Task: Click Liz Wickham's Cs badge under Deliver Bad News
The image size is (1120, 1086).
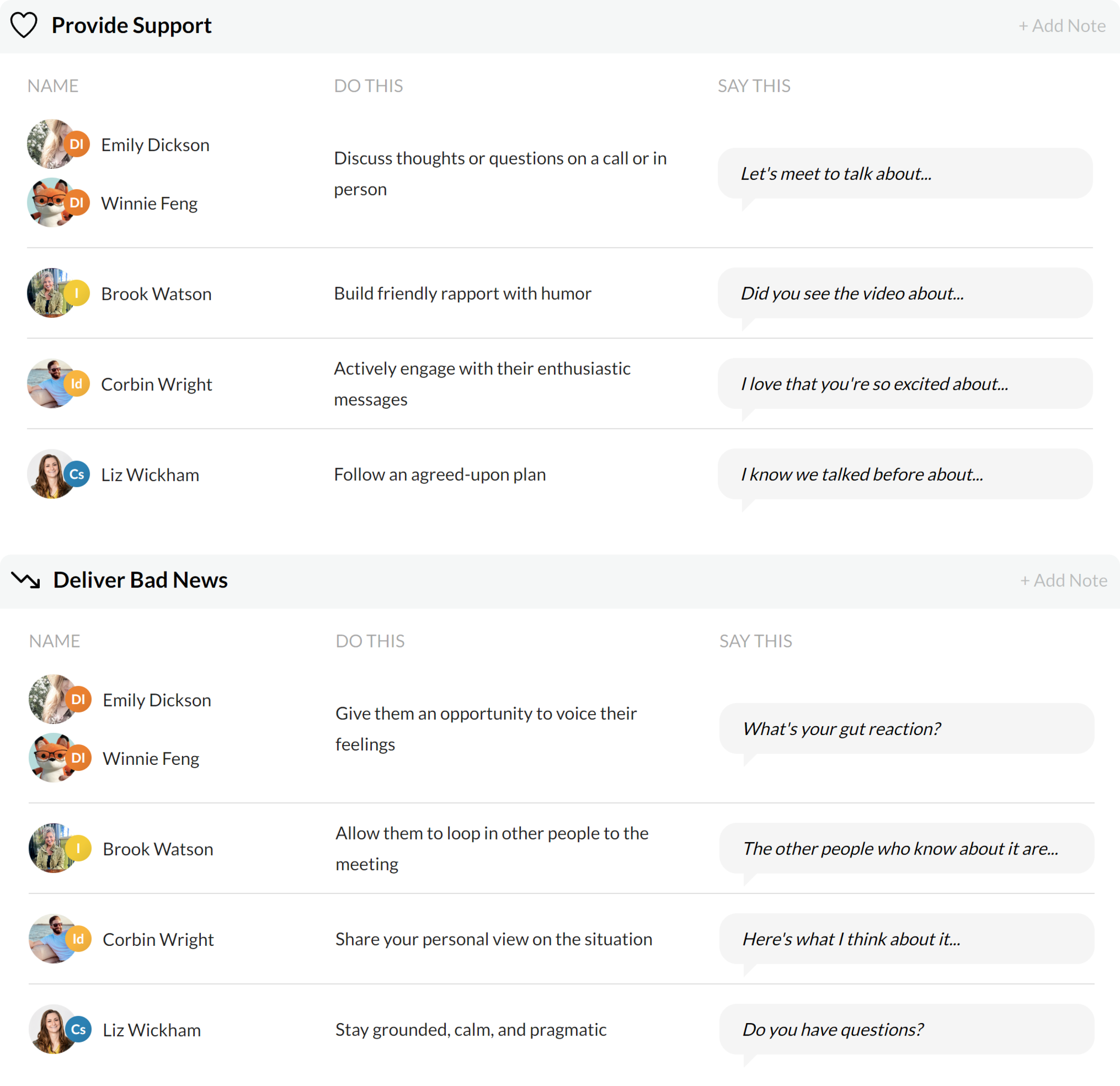Action: click(78, 1029)
